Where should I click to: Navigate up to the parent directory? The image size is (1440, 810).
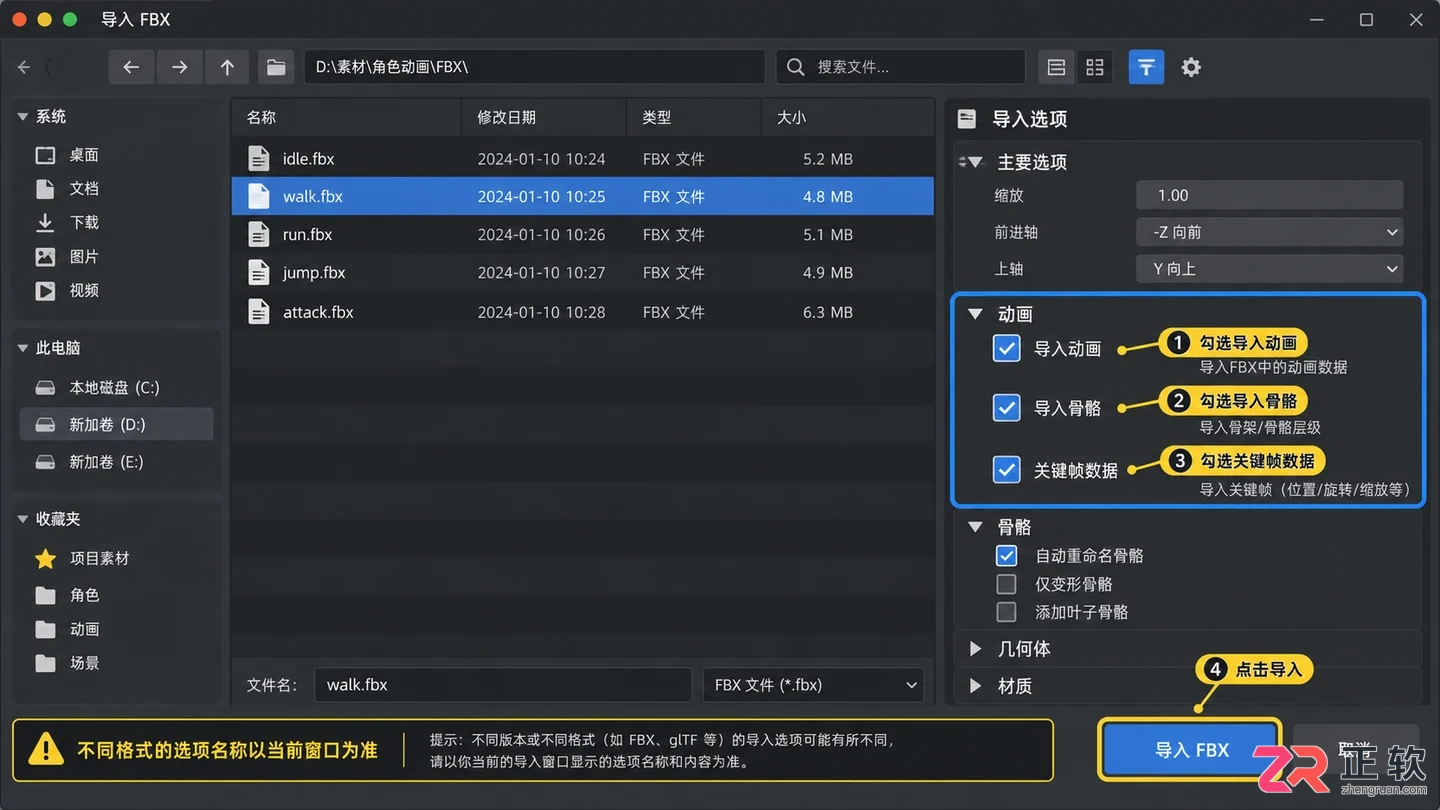point(227,67)
